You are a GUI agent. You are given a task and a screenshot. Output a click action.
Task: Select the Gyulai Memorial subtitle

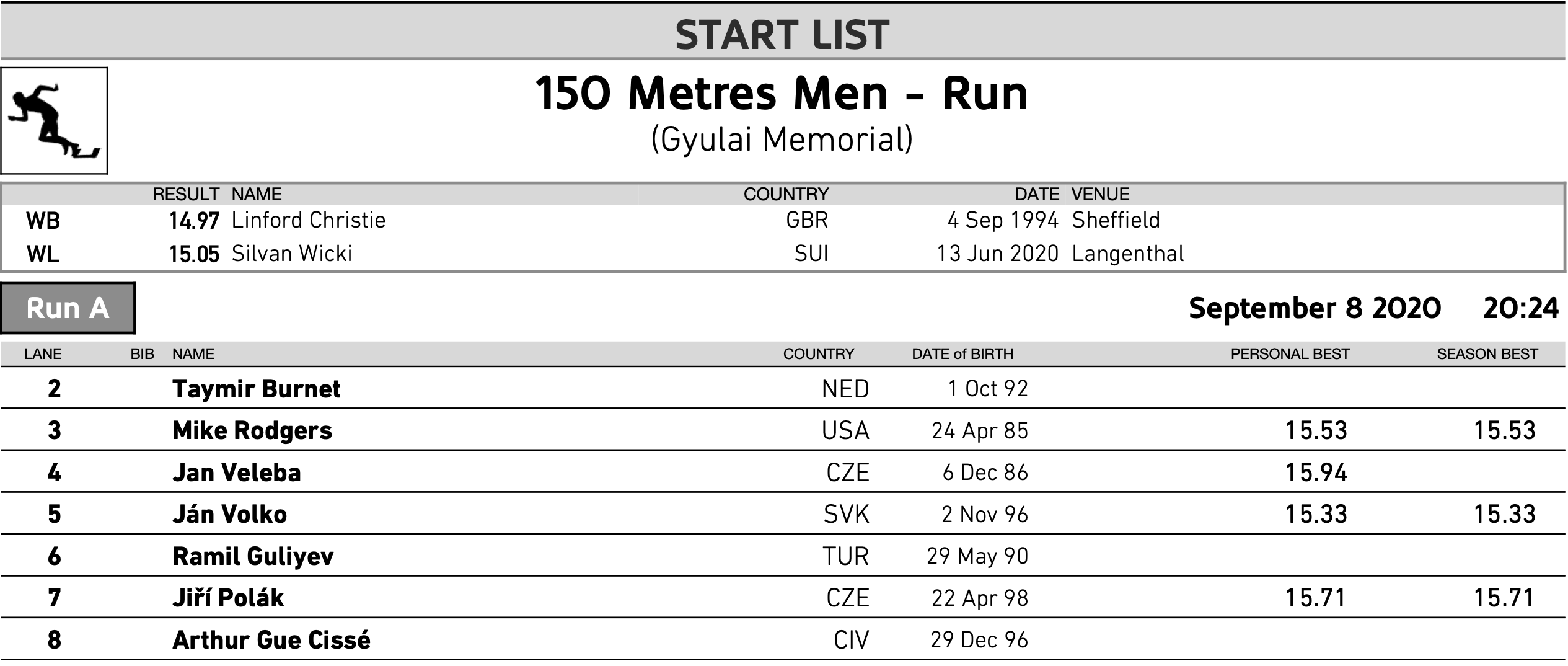[x=782, y=140]
